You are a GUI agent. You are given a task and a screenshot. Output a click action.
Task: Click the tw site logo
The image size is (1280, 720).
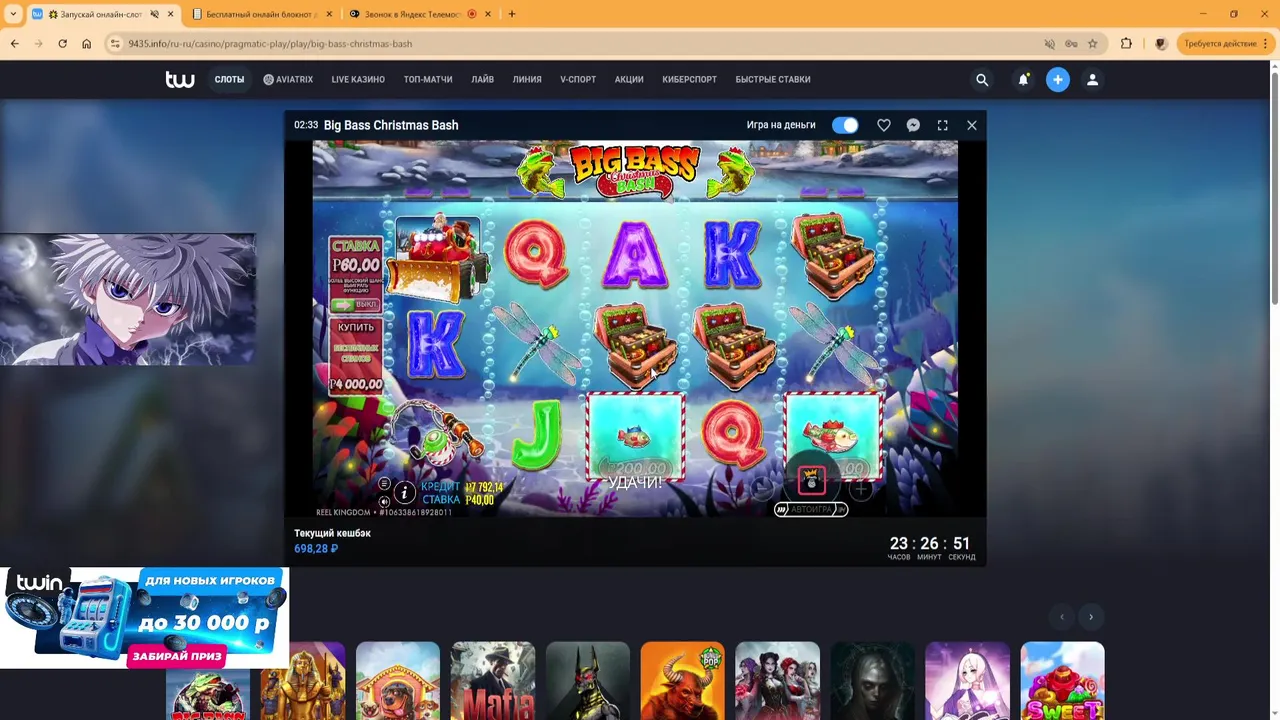click(180, 80)
